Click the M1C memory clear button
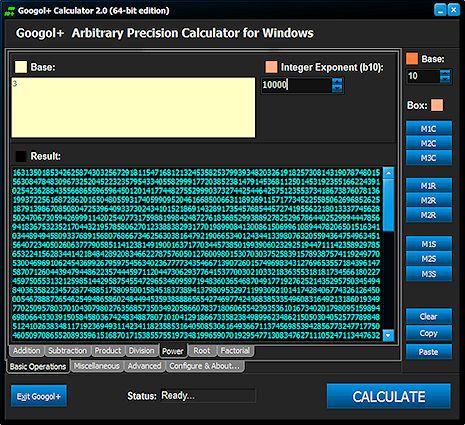The image size is (465, 425). pos(429,129)
